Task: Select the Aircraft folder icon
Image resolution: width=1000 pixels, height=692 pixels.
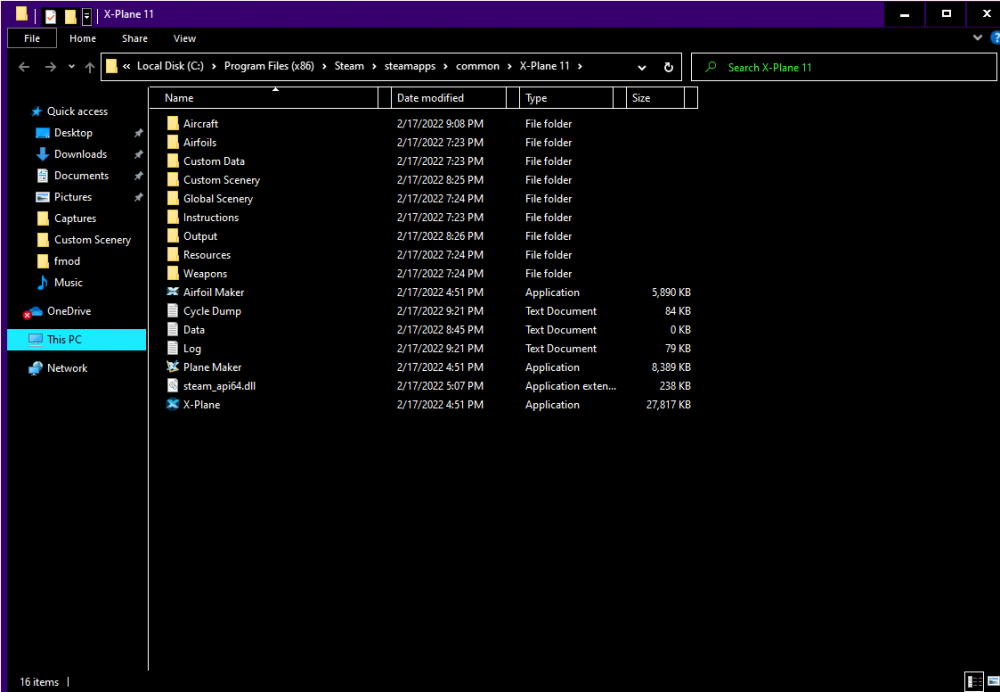Action: click(x=173, y=124)
